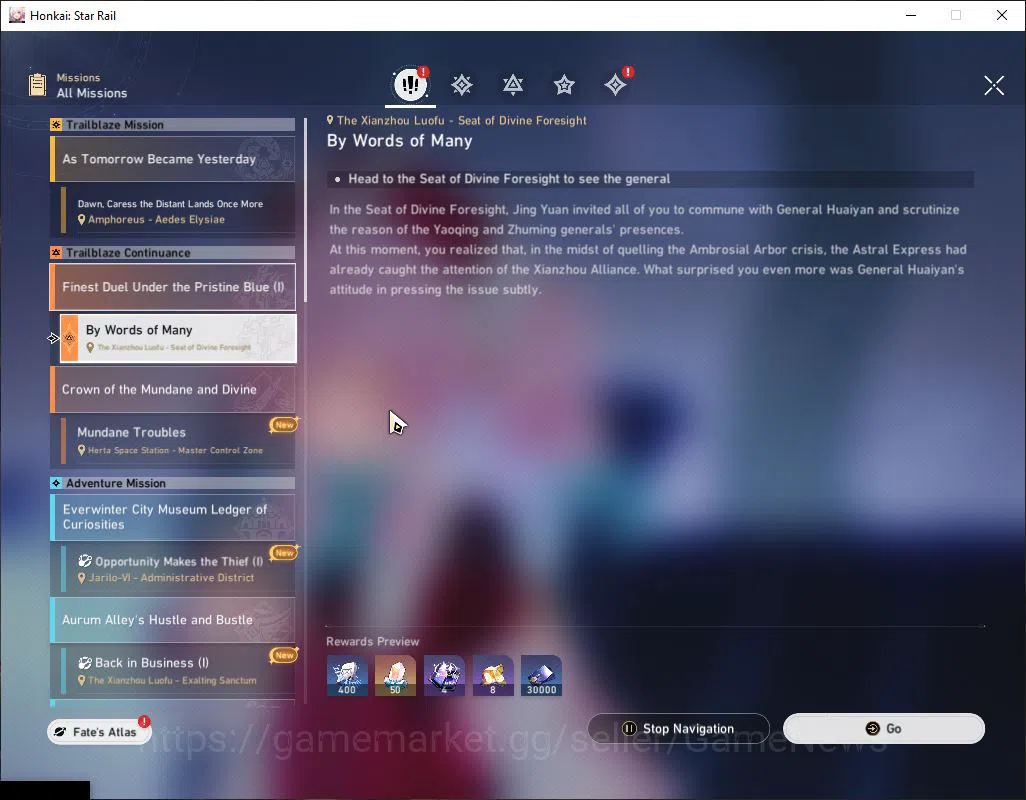The width and height of the screenshot is (1026, 800).
Task: View the 30000 Credits reward
Action: coord(541,676)
